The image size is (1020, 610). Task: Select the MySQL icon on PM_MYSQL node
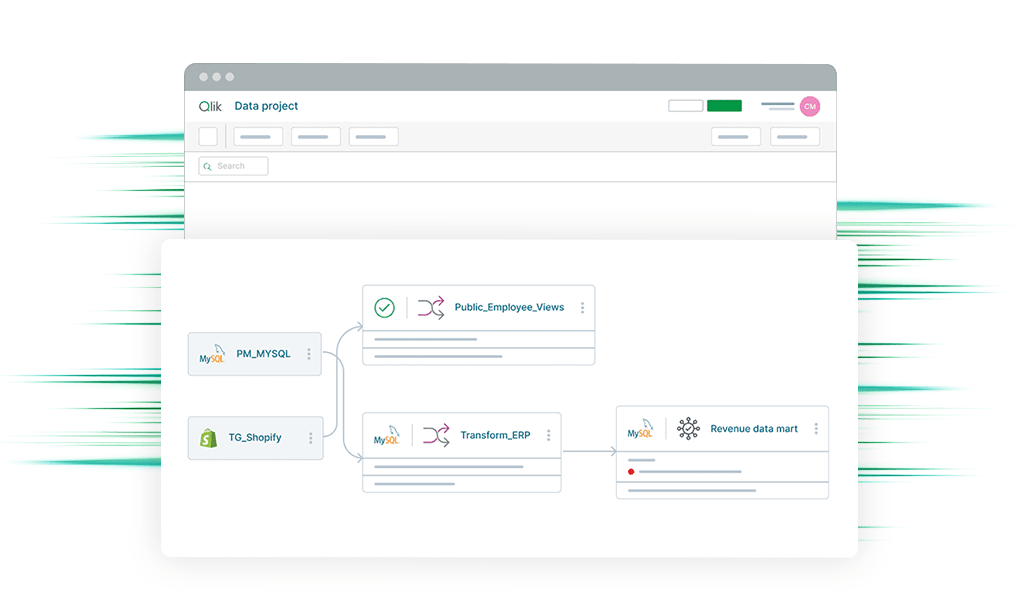pyautogui.click(x=212, y=354)
